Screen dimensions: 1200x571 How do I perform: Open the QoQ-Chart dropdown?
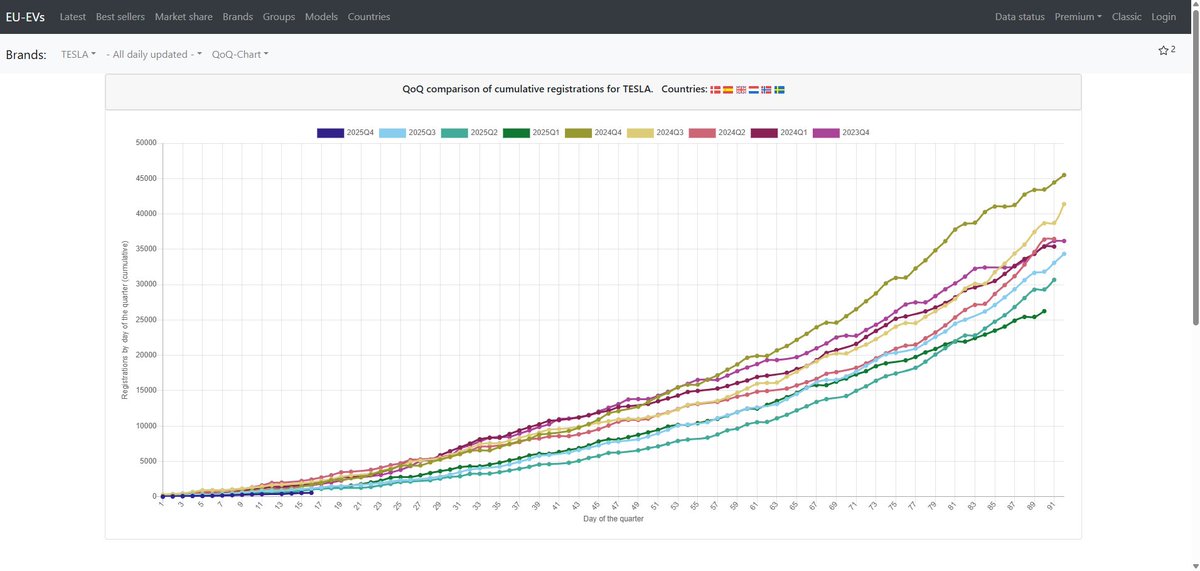point(240,55)
